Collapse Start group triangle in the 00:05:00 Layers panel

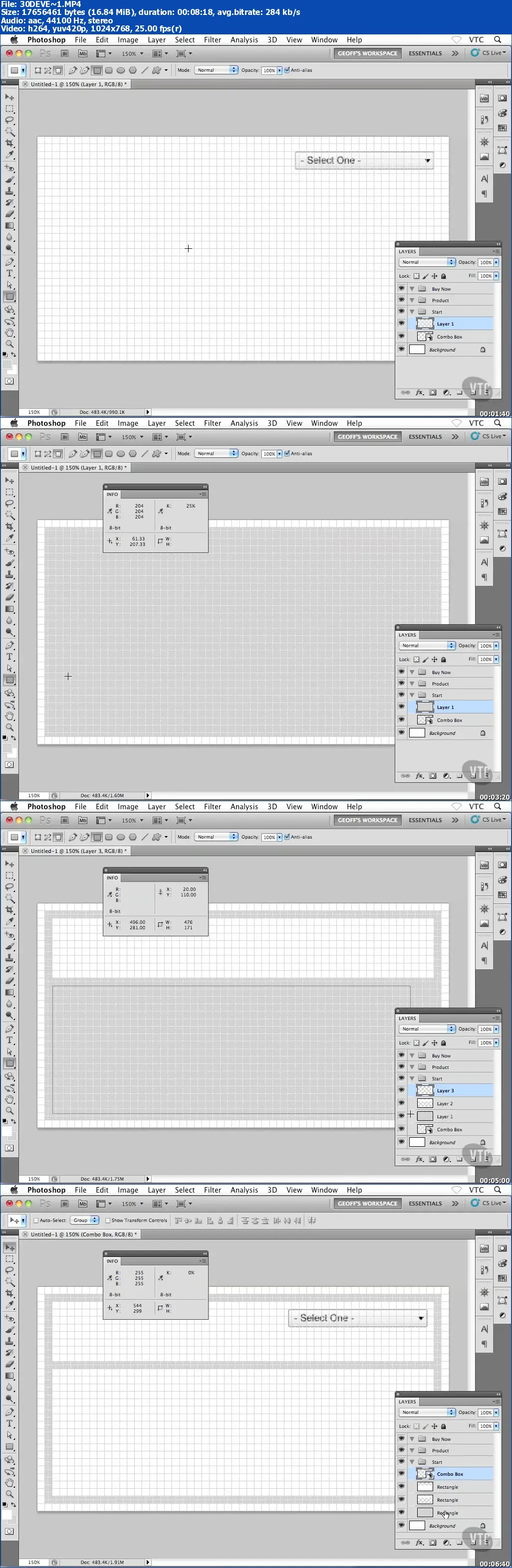pyautogui.click(x=412, y=1078)
